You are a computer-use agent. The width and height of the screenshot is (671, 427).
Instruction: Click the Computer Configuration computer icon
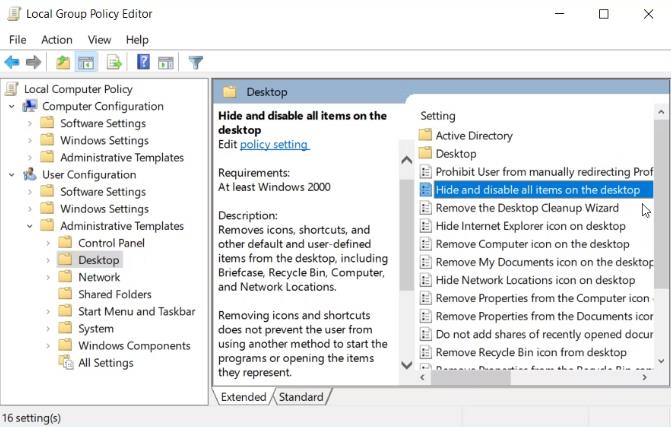[30, 106]
